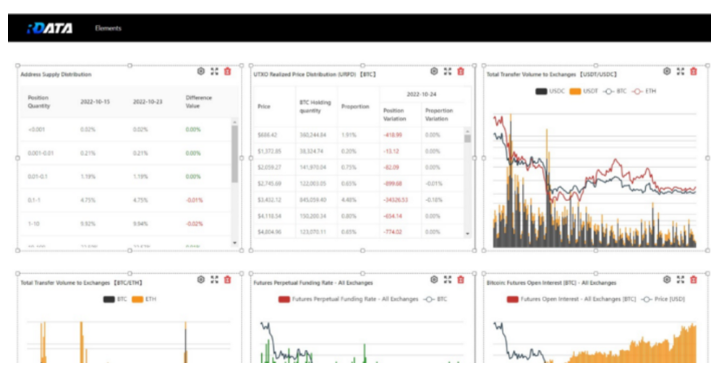Click the iDATA logo
This screenshot has height=381, width=726.
[50, 28]
